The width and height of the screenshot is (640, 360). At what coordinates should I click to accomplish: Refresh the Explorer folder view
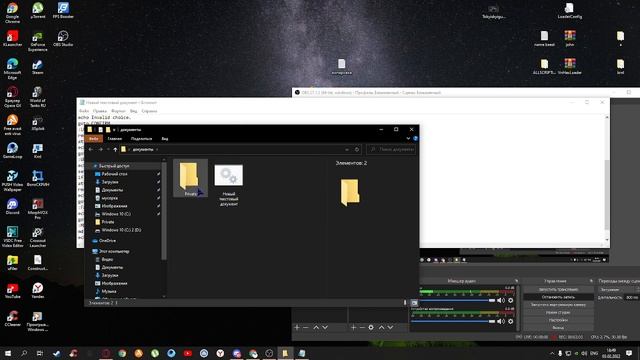click(357, 149)
